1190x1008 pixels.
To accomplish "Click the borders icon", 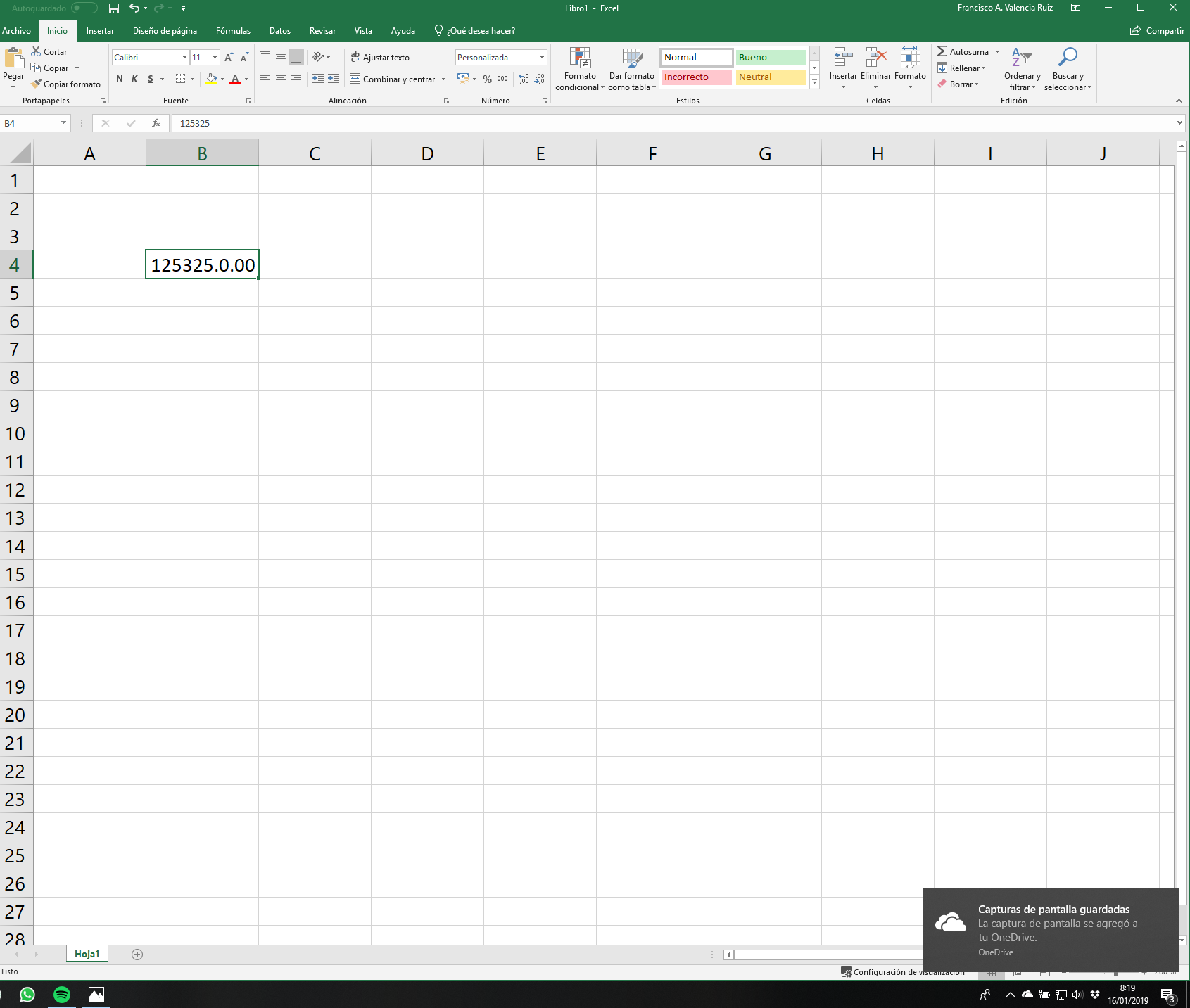I will pos(181,79).
